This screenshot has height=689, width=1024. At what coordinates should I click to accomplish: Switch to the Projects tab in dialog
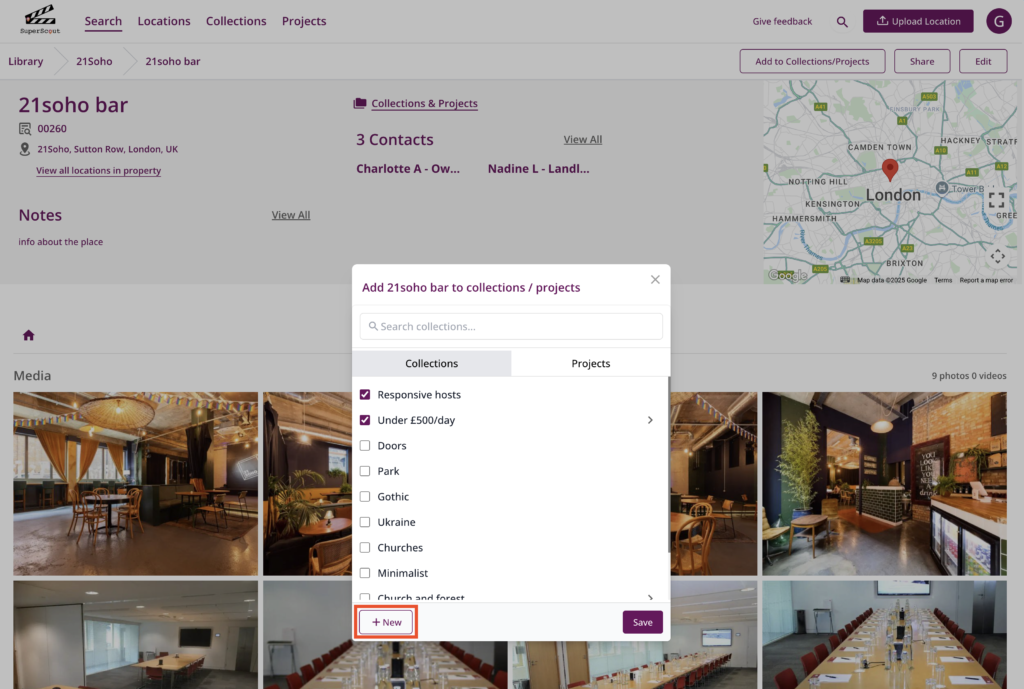[590, 363]
